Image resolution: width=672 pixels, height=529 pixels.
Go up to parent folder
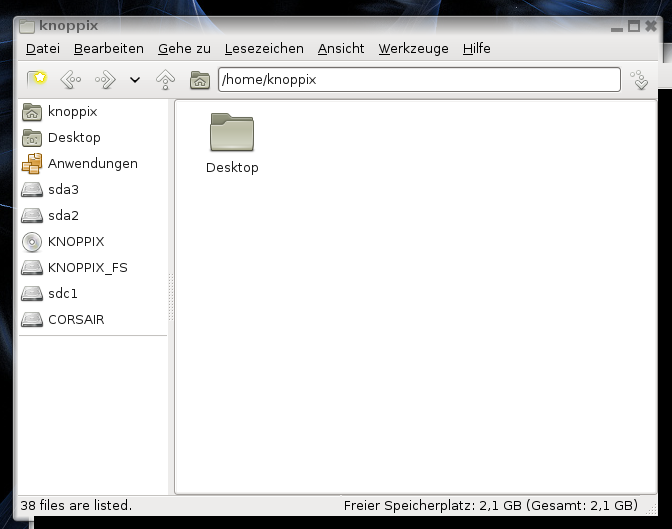(165, 80)
